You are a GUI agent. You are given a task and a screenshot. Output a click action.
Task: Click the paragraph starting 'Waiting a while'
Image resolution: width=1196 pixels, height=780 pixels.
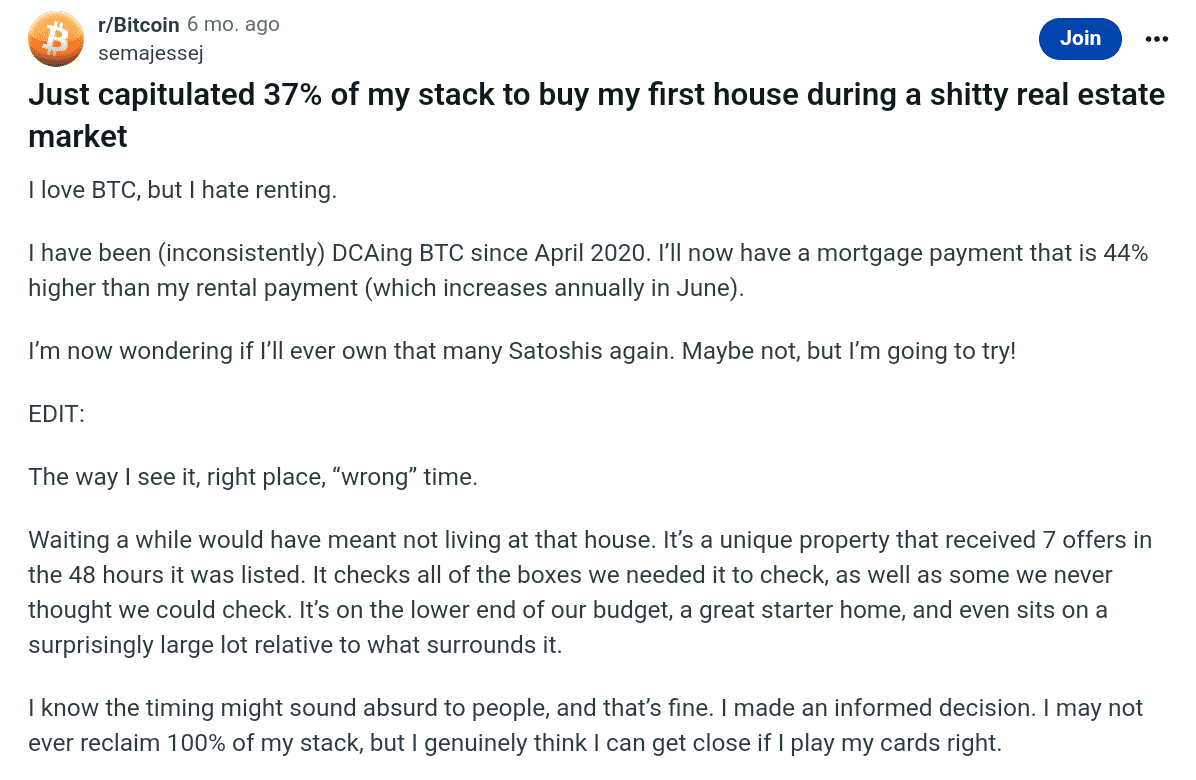pyautogui.click(x=590, y=593)
